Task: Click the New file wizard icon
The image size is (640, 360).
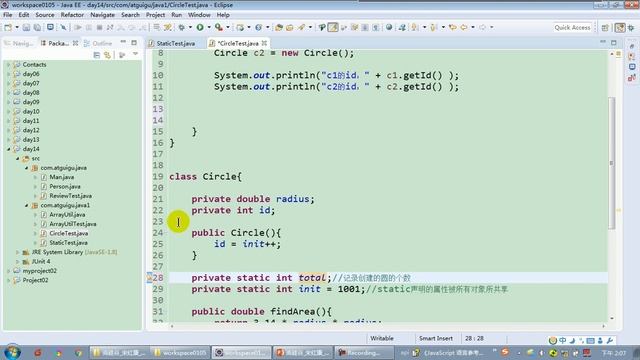Action: 8,27
